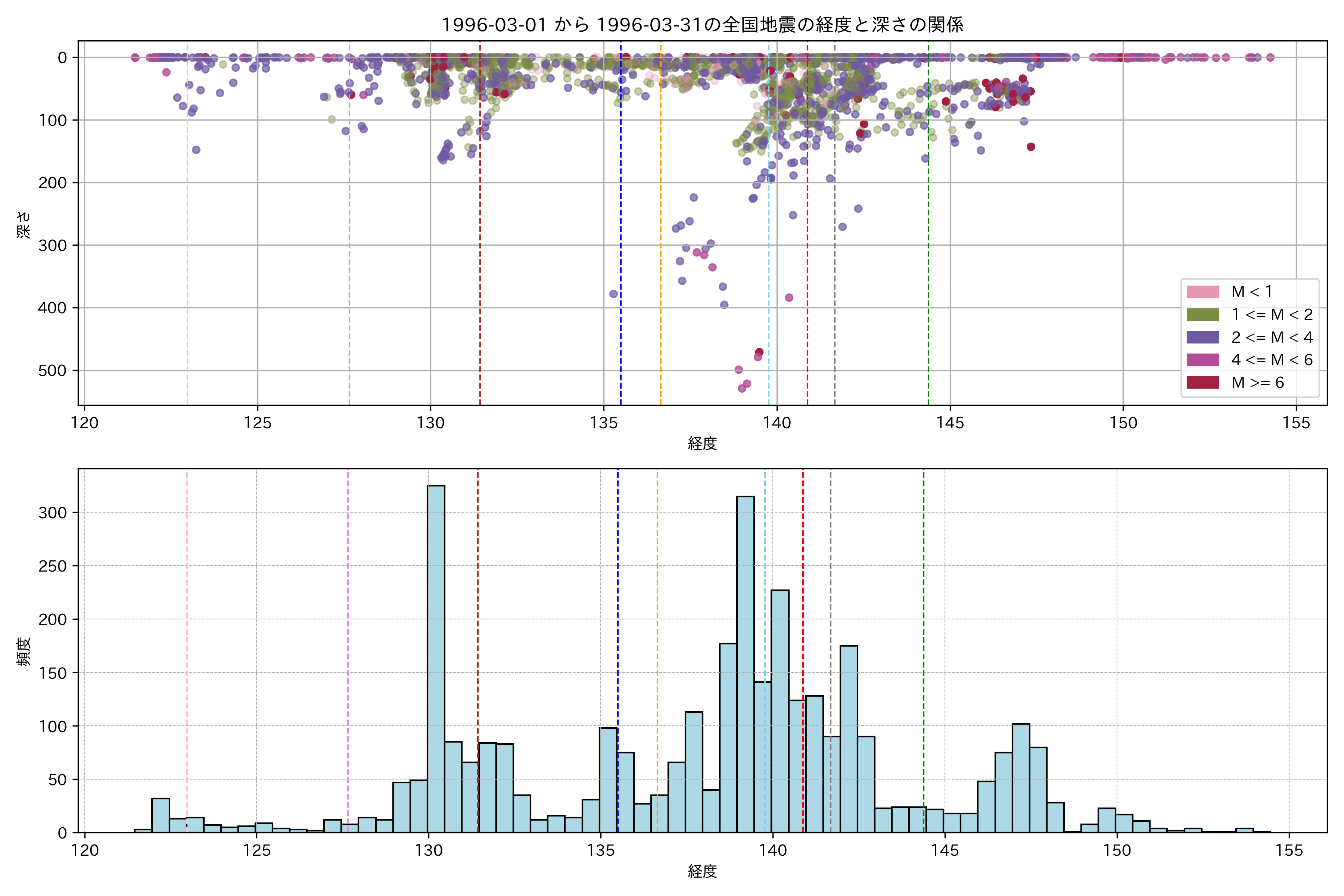This screenshot has width=1344, height=896.
Task: Click the 頻度 y-axis label of the histogram
Action: (24, 651)
